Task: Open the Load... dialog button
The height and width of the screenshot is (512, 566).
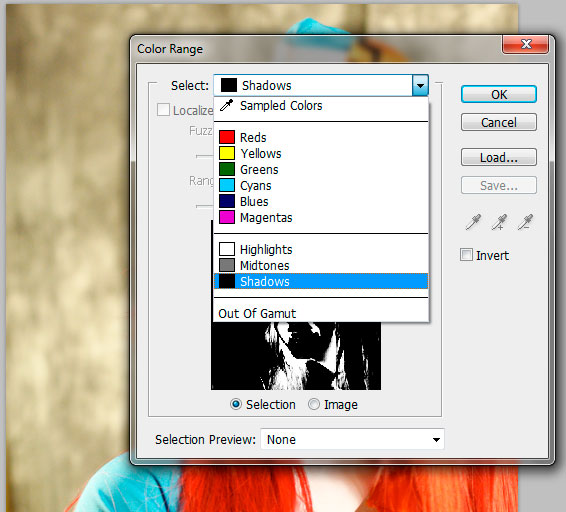Action: click(x=499, y=157)
